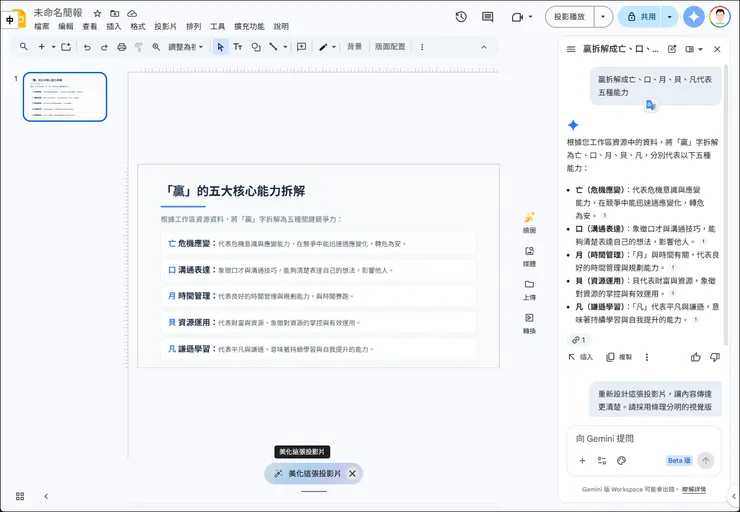This screenshot has width=740, height=512.
Task: Choose the select cursor tool
Action: tap(220, 47)
